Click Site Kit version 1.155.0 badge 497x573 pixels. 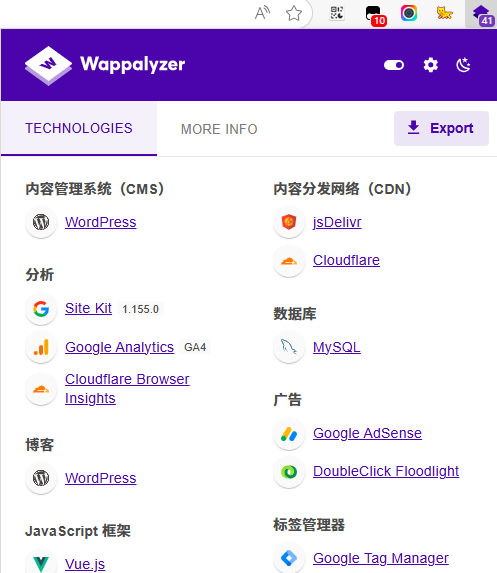pyautogui.click(x=140, y=309)
